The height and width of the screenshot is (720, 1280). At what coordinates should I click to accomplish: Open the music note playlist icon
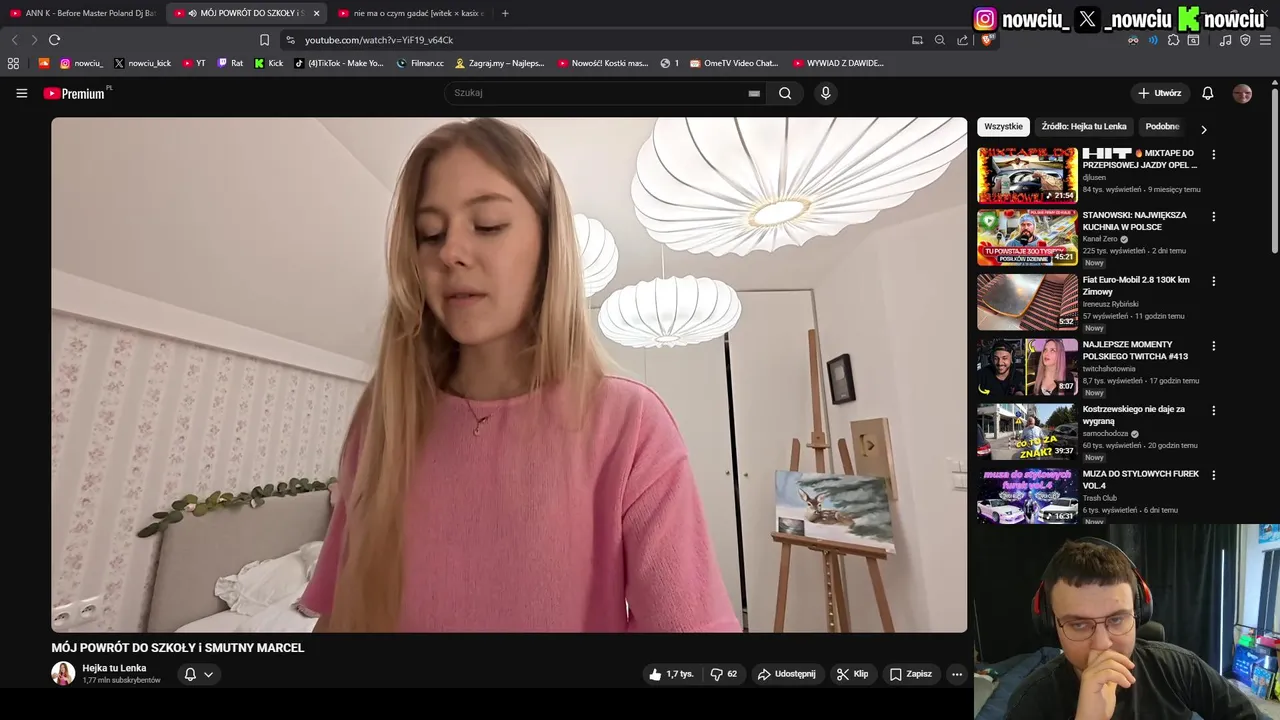1225,40
